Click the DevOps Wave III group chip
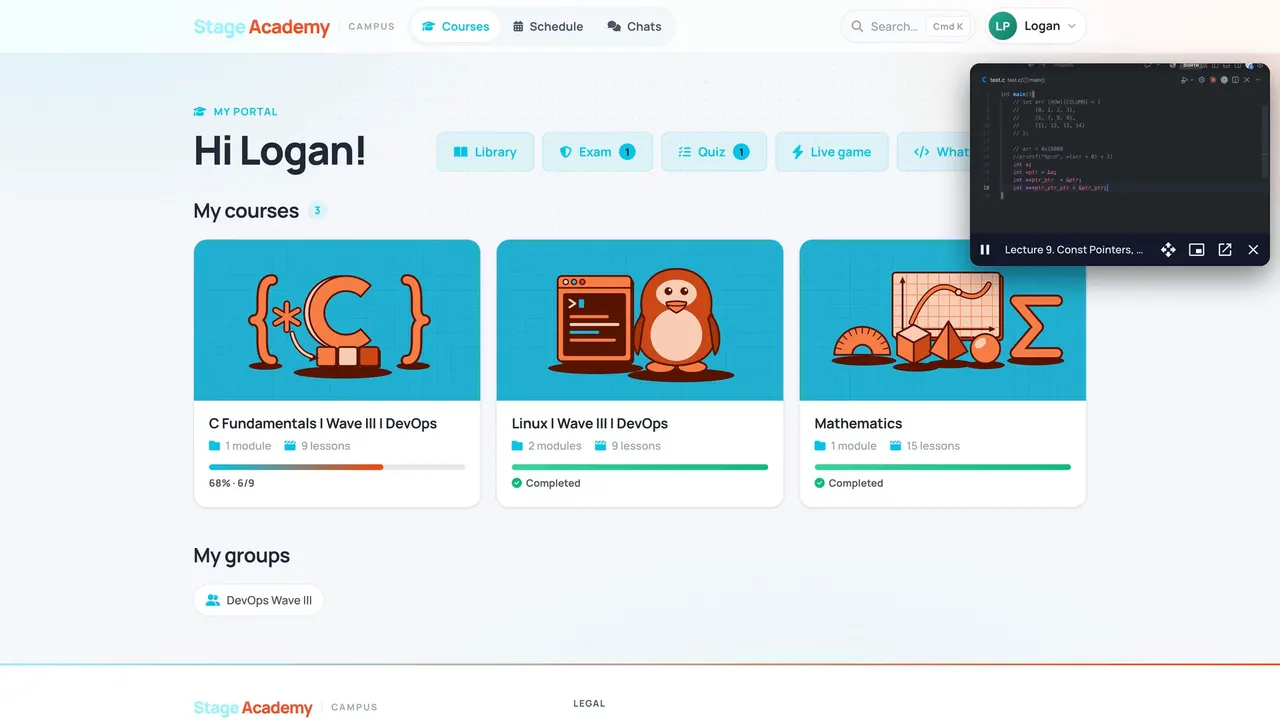 coord(259,600)
